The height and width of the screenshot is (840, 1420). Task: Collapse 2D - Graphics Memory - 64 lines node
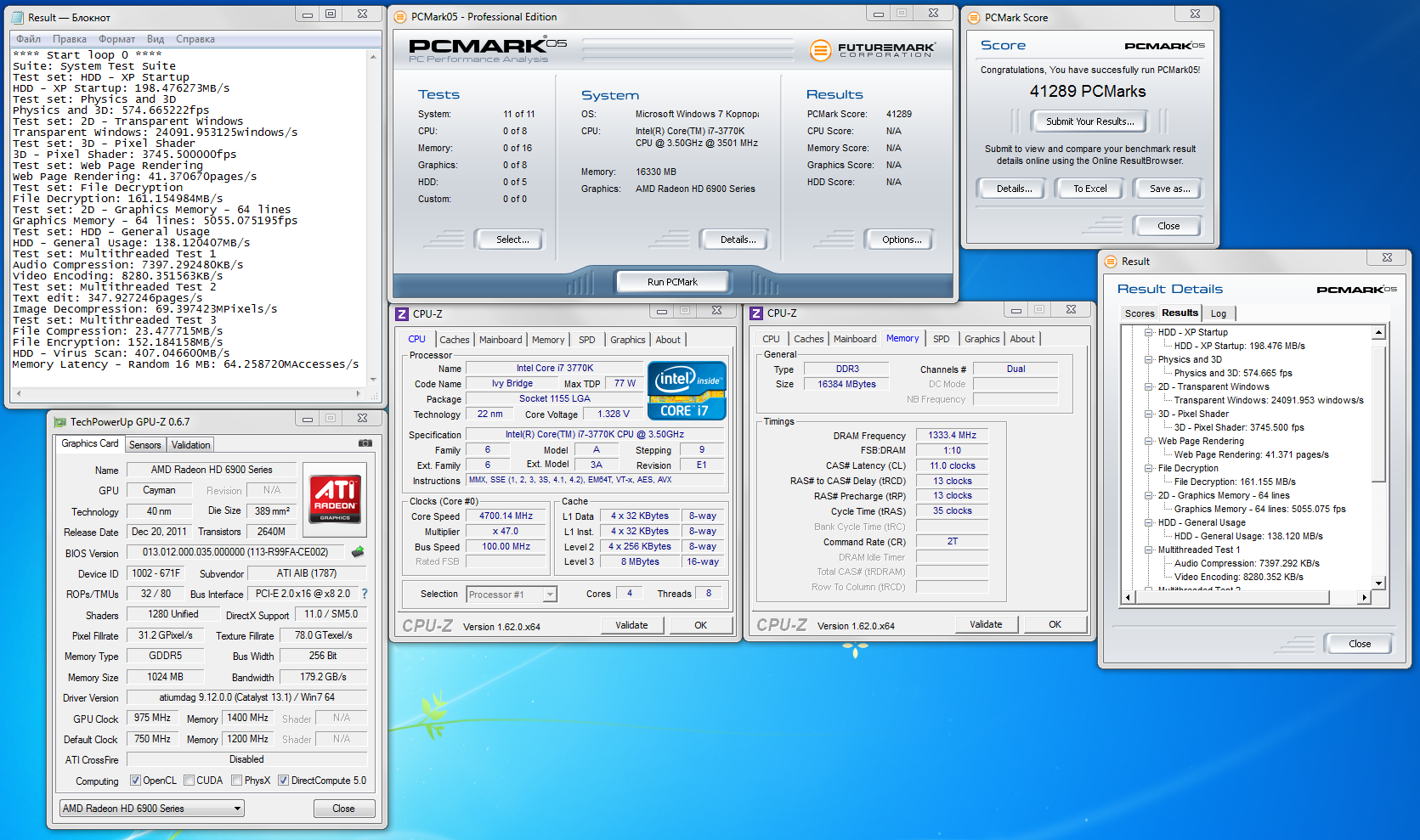click(1148, 495)
